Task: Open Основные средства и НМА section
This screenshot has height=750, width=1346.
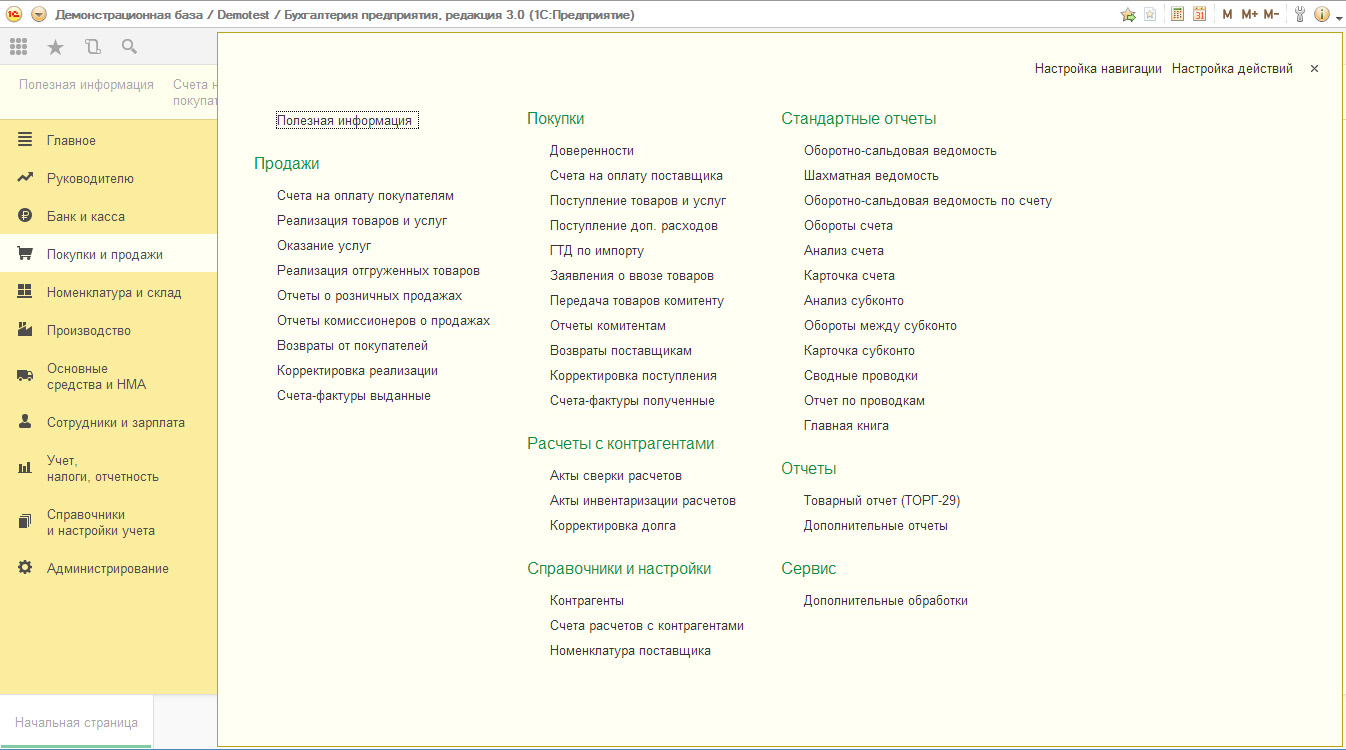Action: click(x=108, y=376)
